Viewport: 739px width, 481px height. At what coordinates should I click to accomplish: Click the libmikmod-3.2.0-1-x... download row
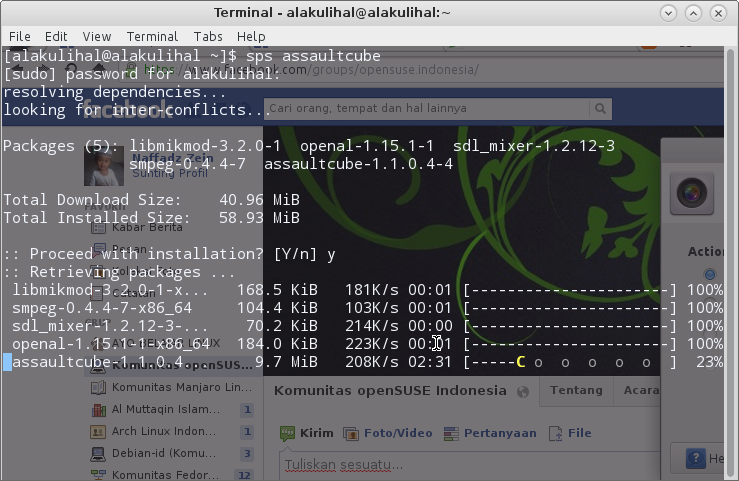363,290
